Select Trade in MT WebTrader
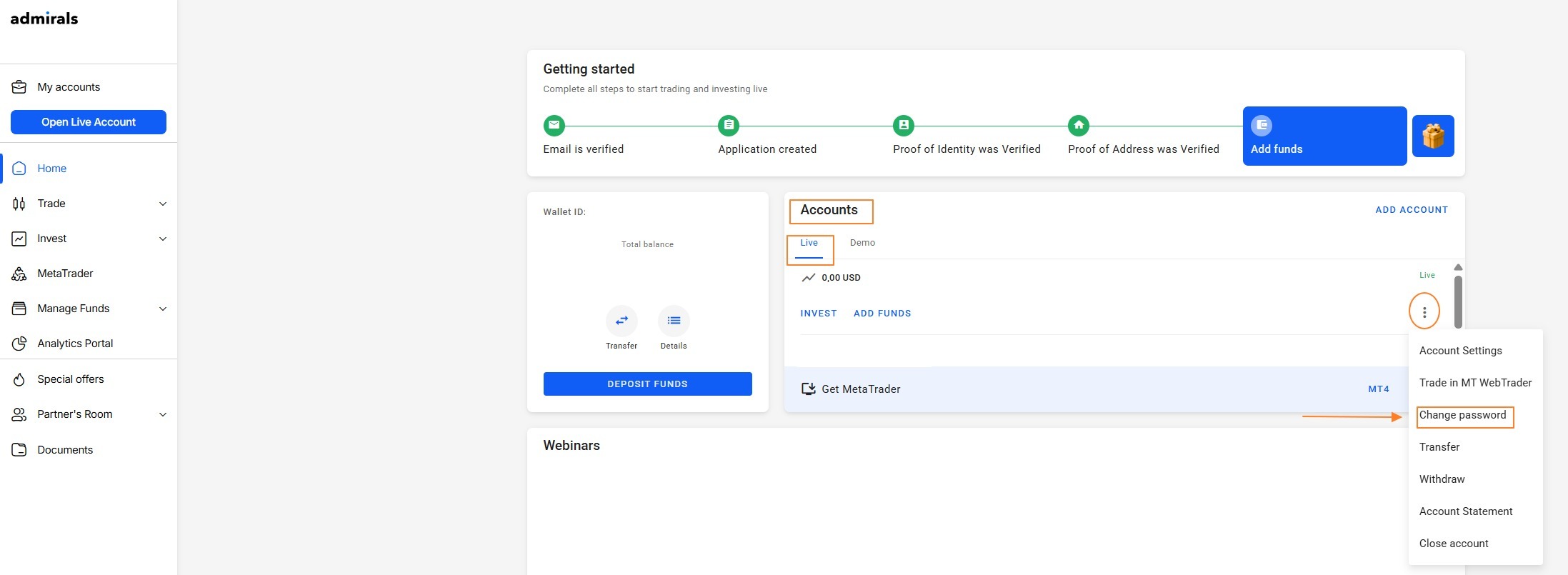This screenshot has height=575, width=1568. [1475, 383]
